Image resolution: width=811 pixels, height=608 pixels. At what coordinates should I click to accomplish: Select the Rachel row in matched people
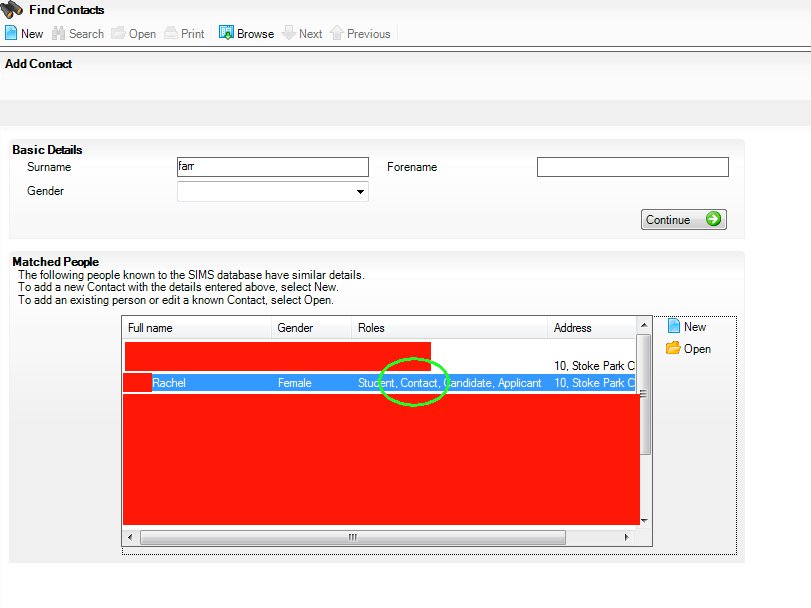click(379, 383)
